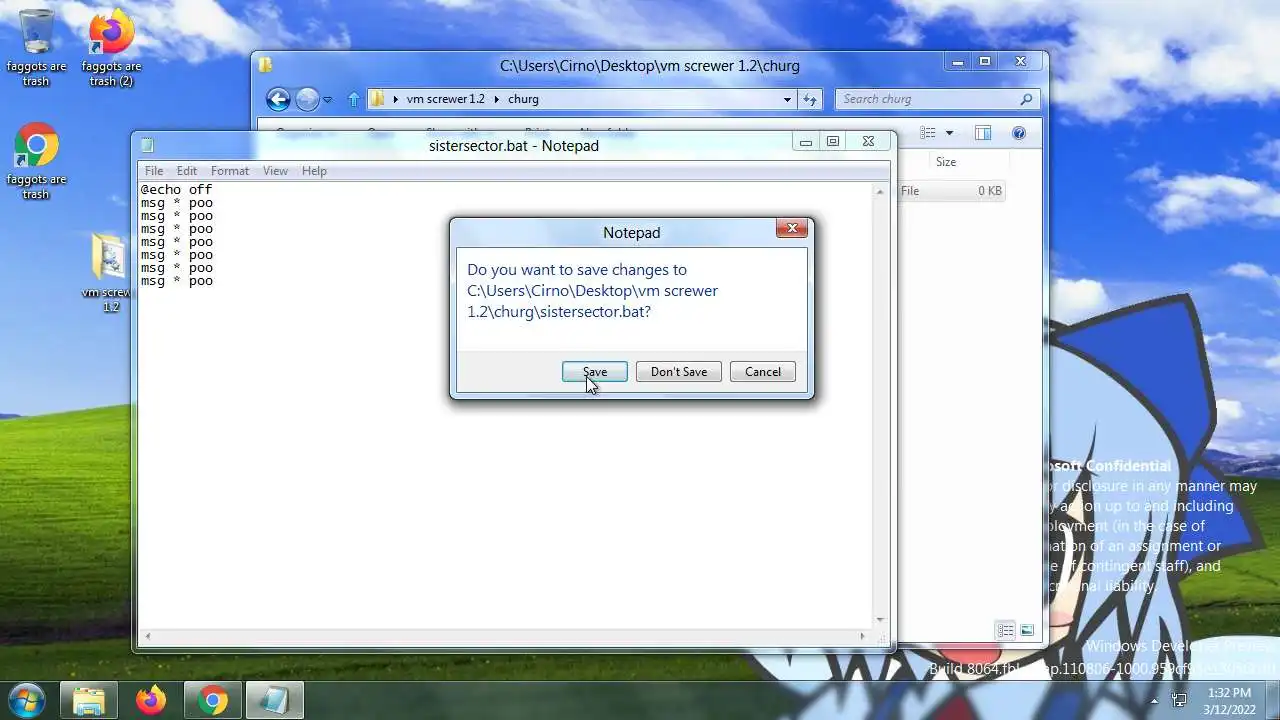Screen dimensions: 1280x720
Task: Show hidden tray icons arrow
Action: [x=1155, y=700]
